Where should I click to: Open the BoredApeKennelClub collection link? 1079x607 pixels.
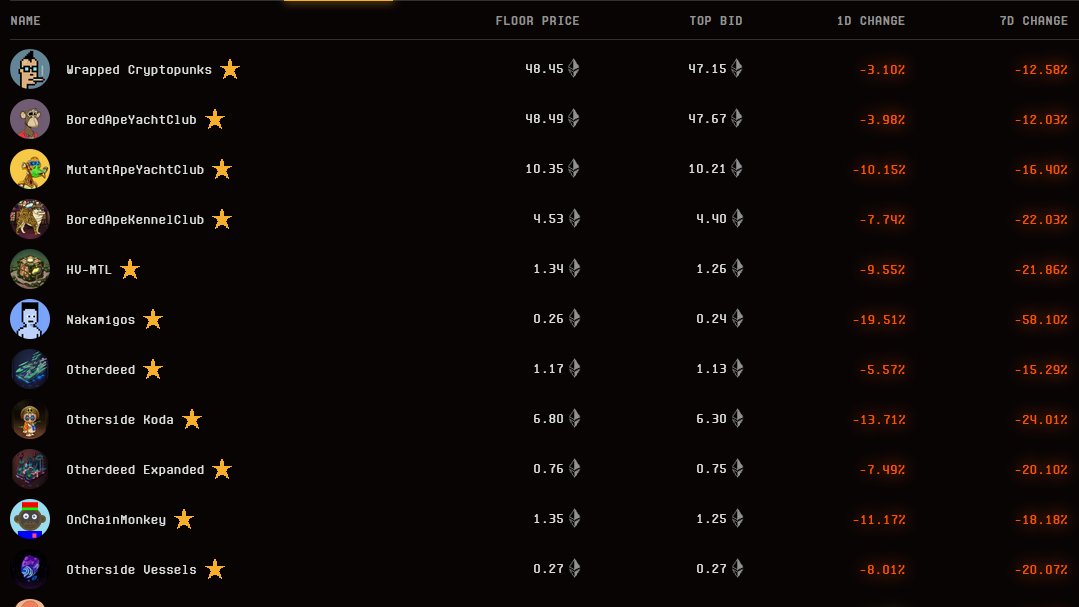tap(135, 220)
